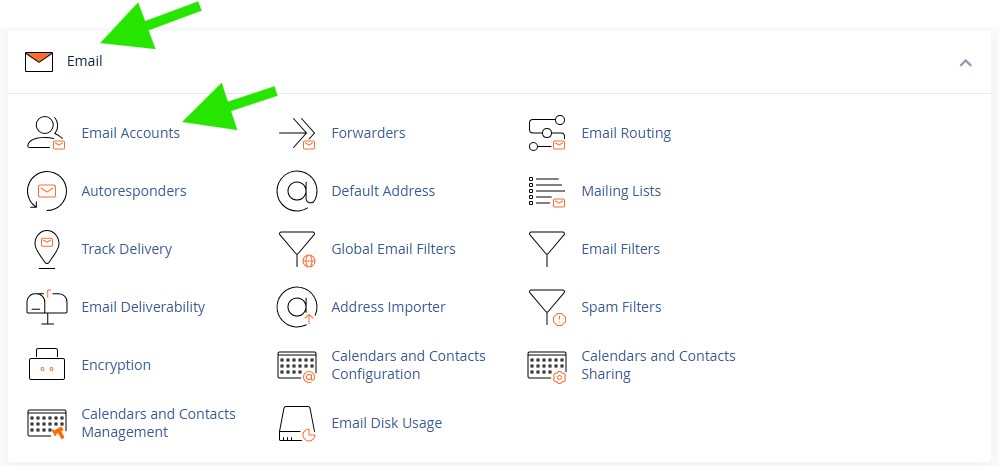Viewport: 999px width, 466px height.
Task: Click the Email Routing icon
Action: point(547,133)
